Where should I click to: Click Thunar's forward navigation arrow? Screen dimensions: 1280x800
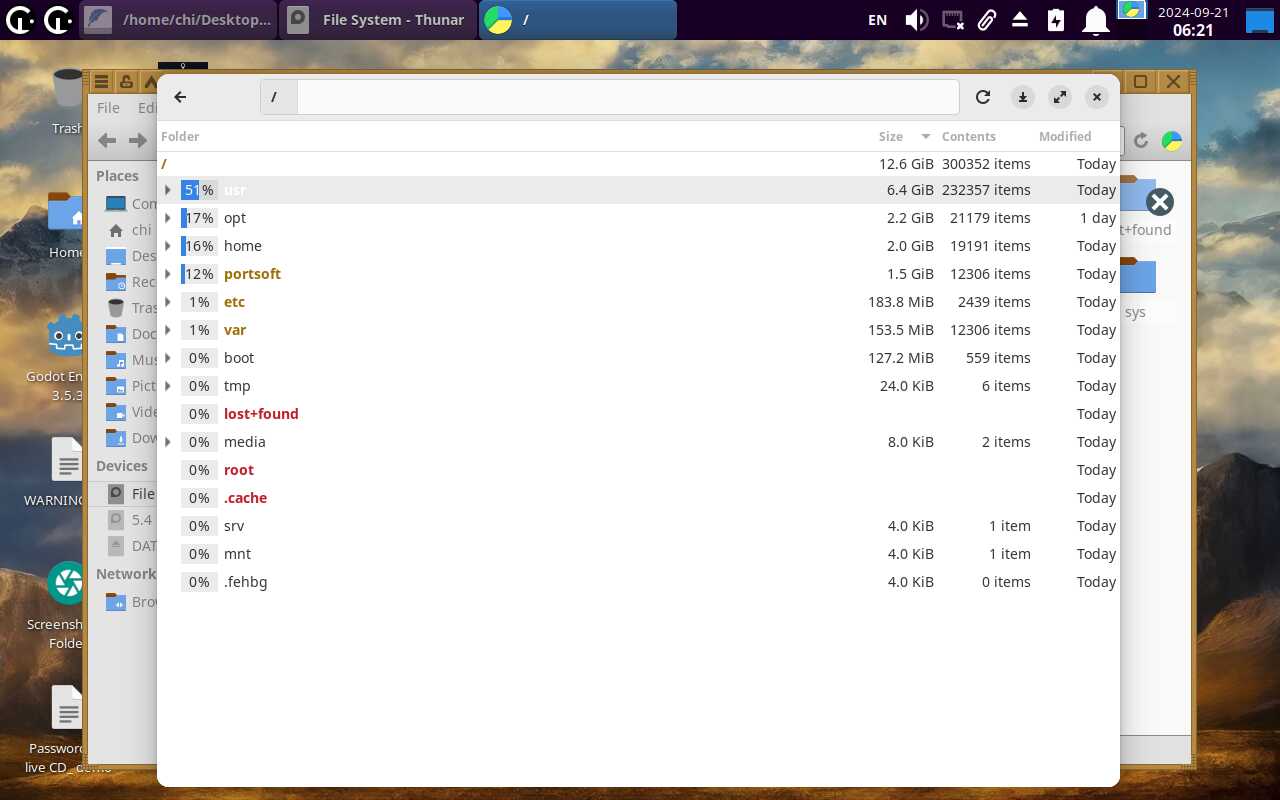pos(138,141)
